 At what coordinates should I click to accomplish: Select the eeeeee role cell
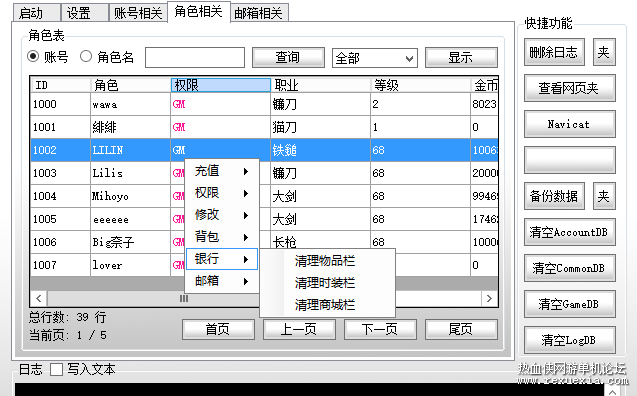(130, 219)
